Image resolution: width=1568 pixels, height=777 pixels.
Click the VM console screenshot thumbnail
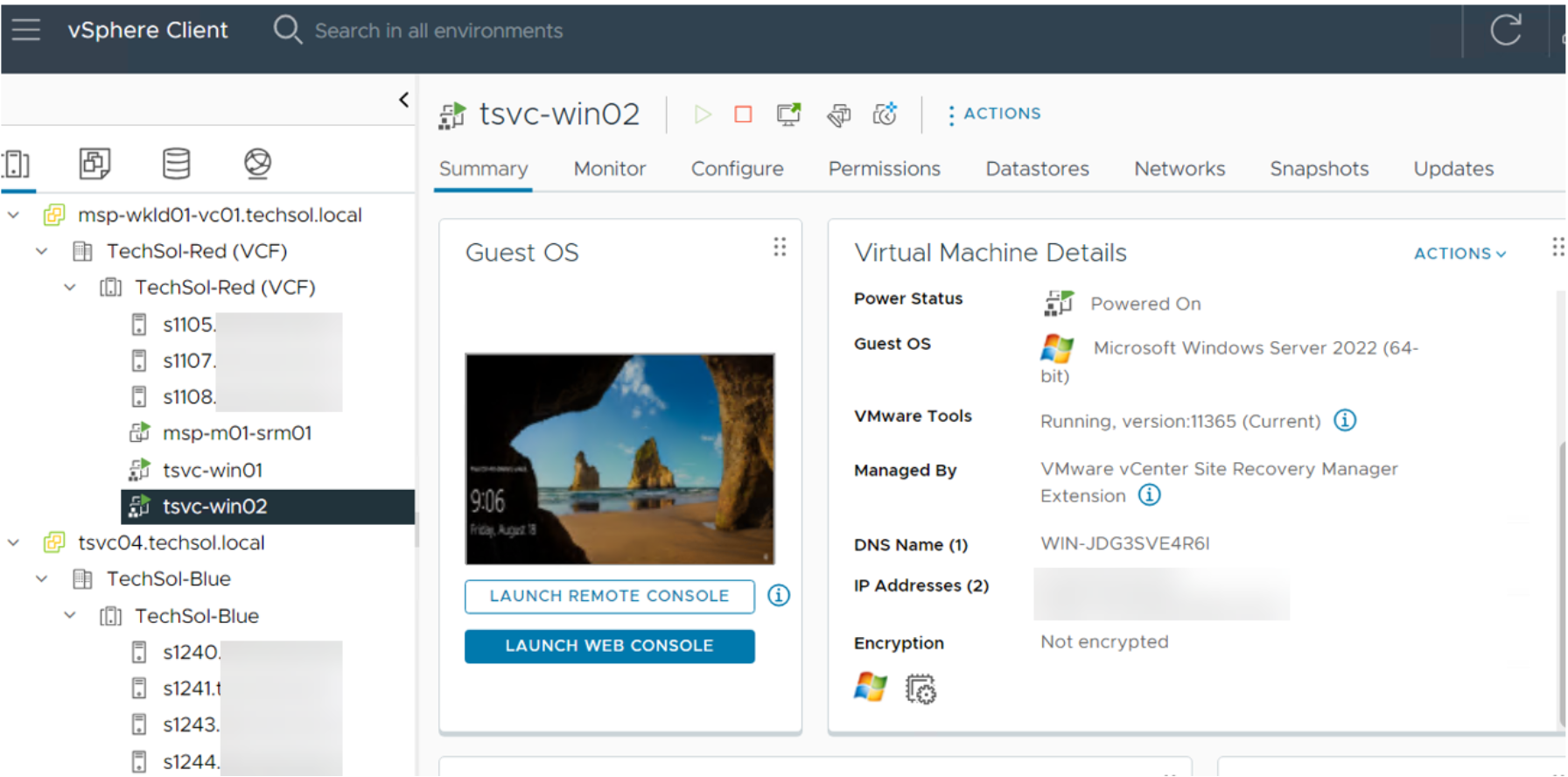pos(619,458)
